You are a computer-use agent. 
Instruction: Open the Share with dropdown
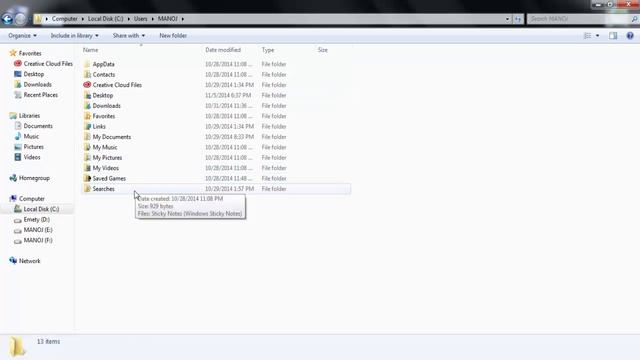click(129, 36)
